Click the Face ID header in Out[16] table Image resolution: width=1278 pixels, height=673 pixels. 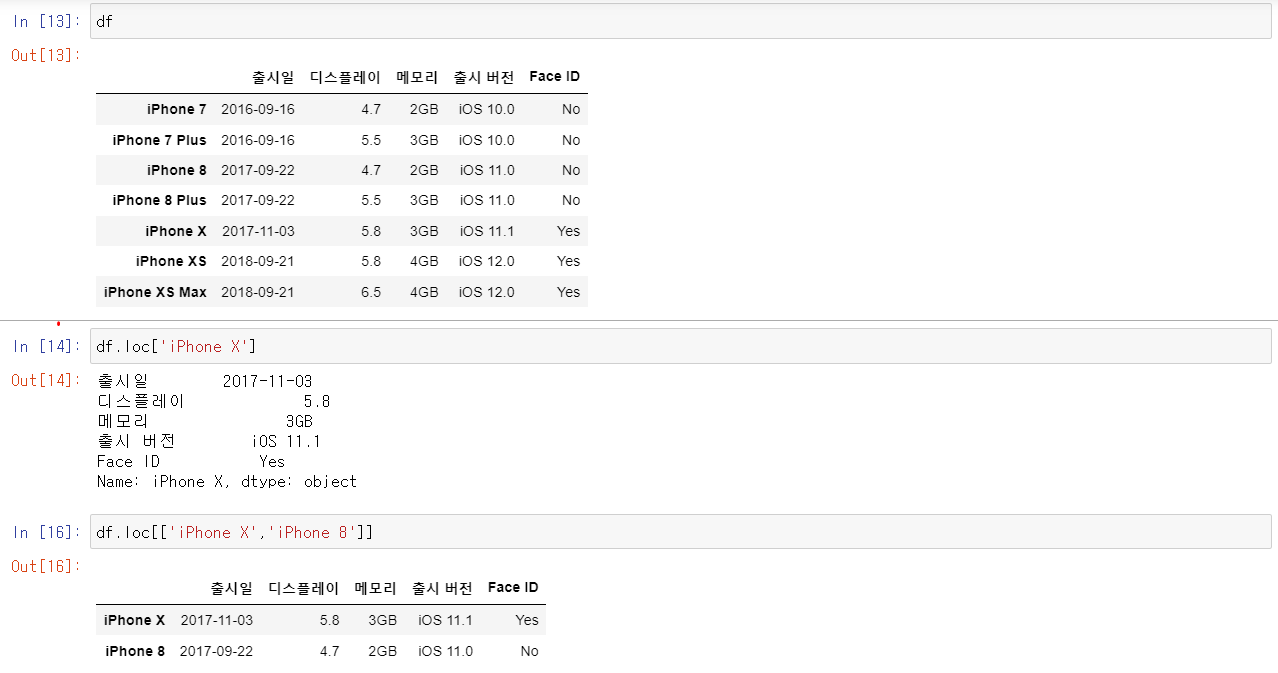[513, 588]
